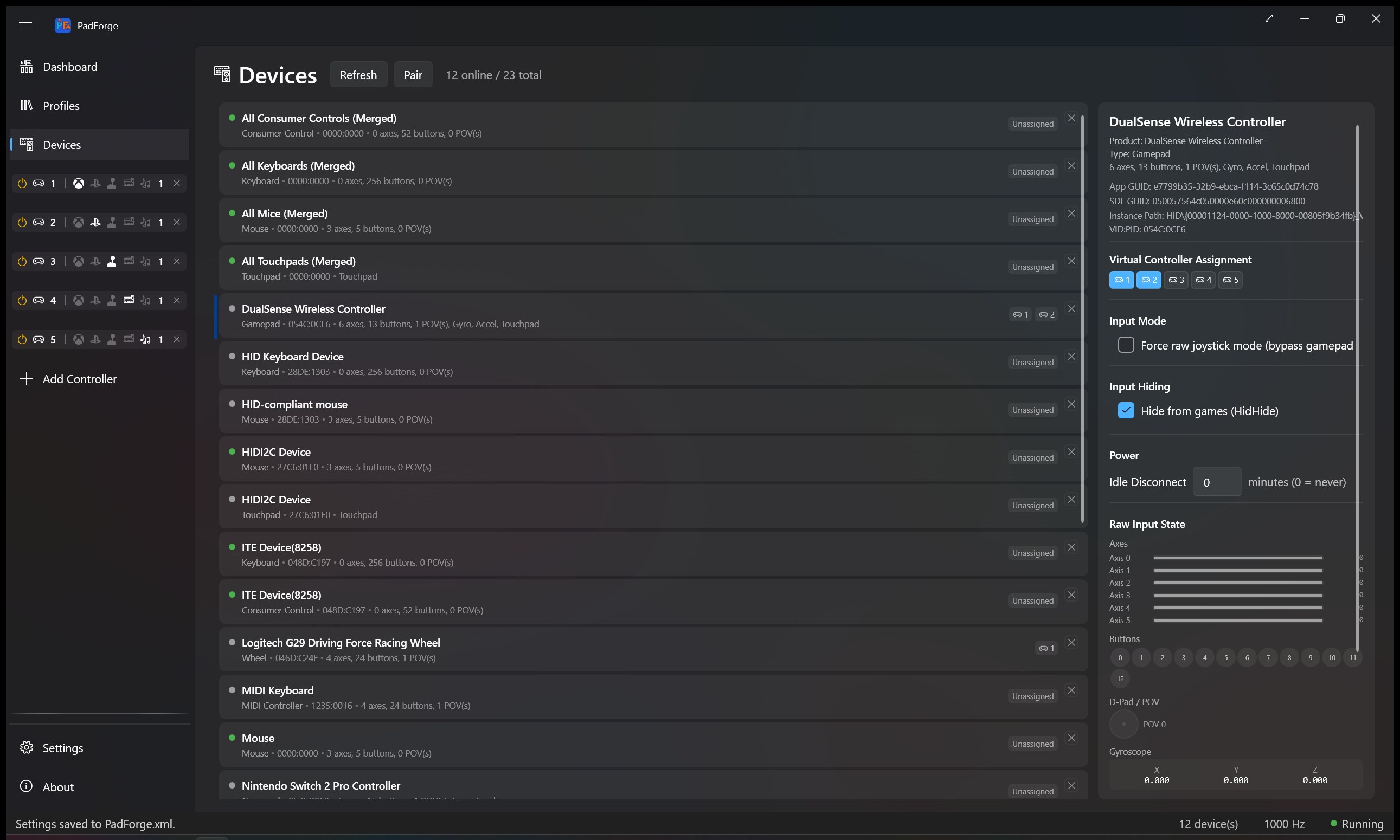
Task: Select Xbox type for controller slot 2
Action: coord(79,222)
